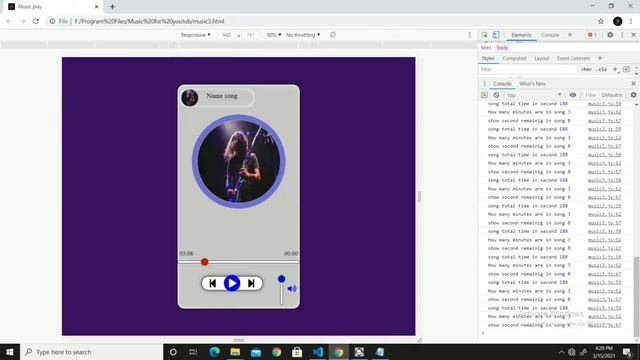Image resolution: width=640 pixels, height=360 pixels.
Task: Open a new browser tab with plus button
Action: 112,7
